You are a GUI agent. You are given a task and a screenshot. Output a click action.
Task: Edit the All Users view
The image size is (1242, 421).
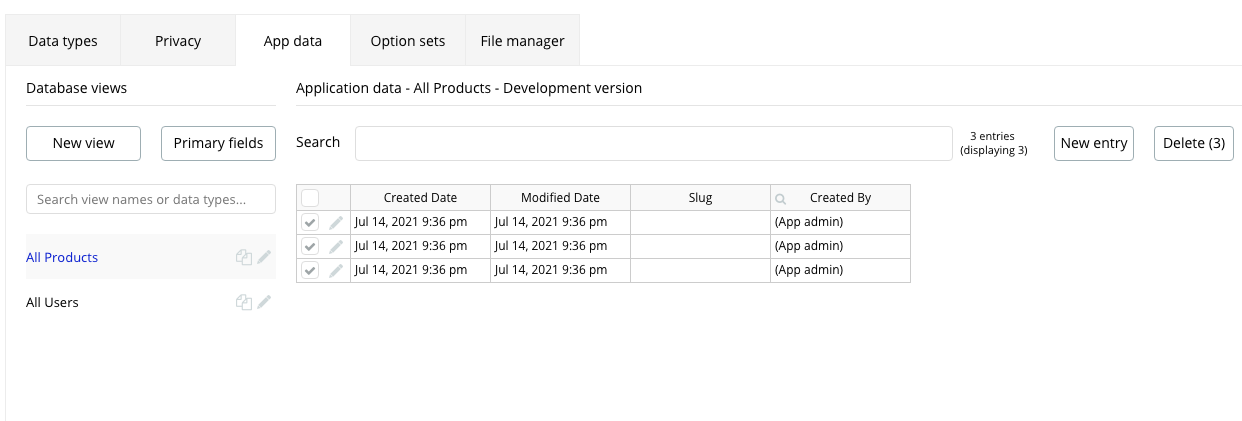264,302
